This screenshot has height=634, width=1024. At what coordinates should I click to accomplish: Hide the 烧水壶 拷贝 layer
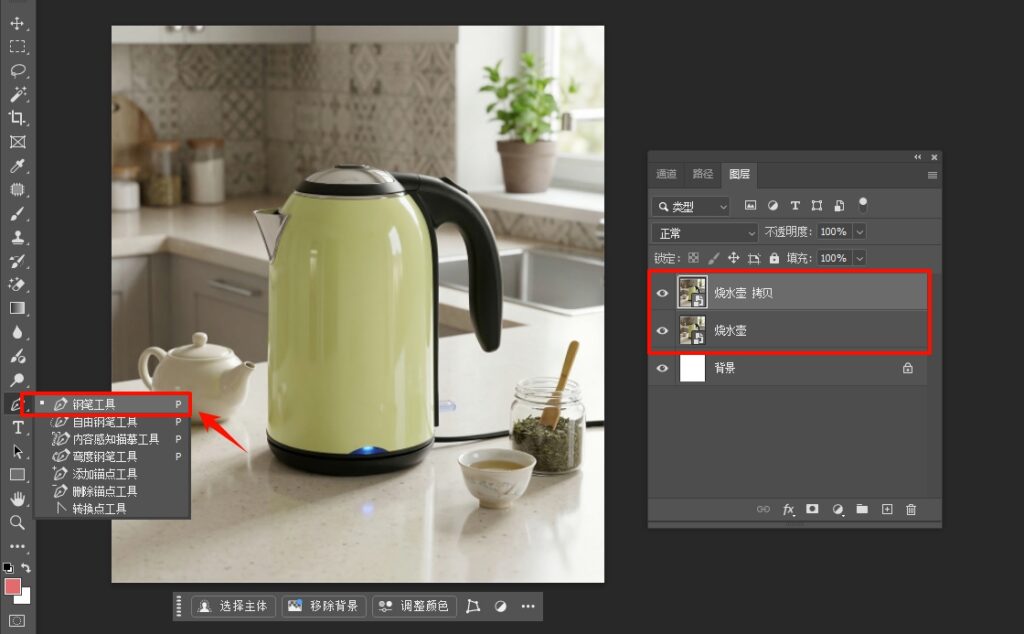tap(662, 293)
